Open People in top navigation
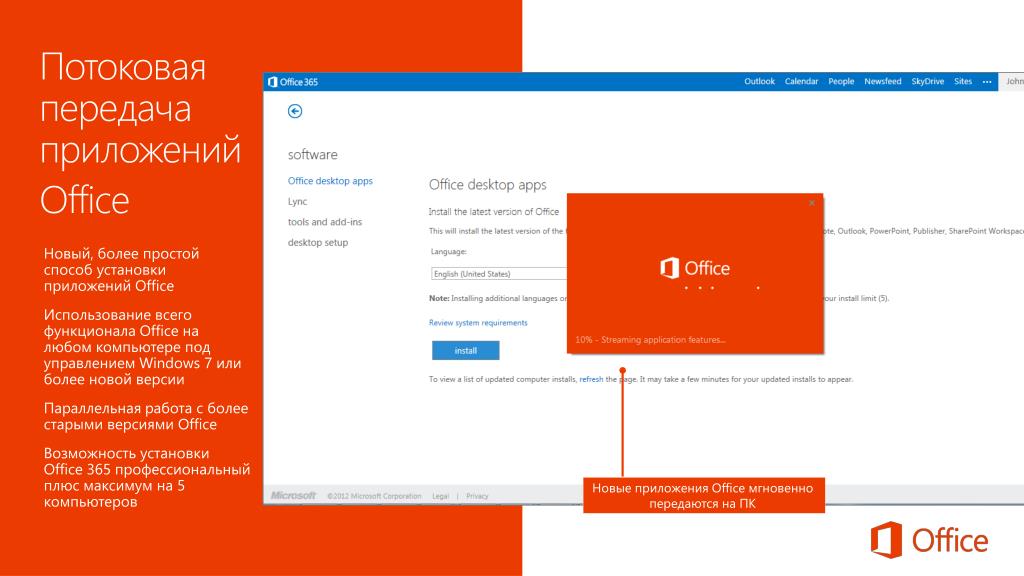Screen dimensions: 1024x576 841,82
